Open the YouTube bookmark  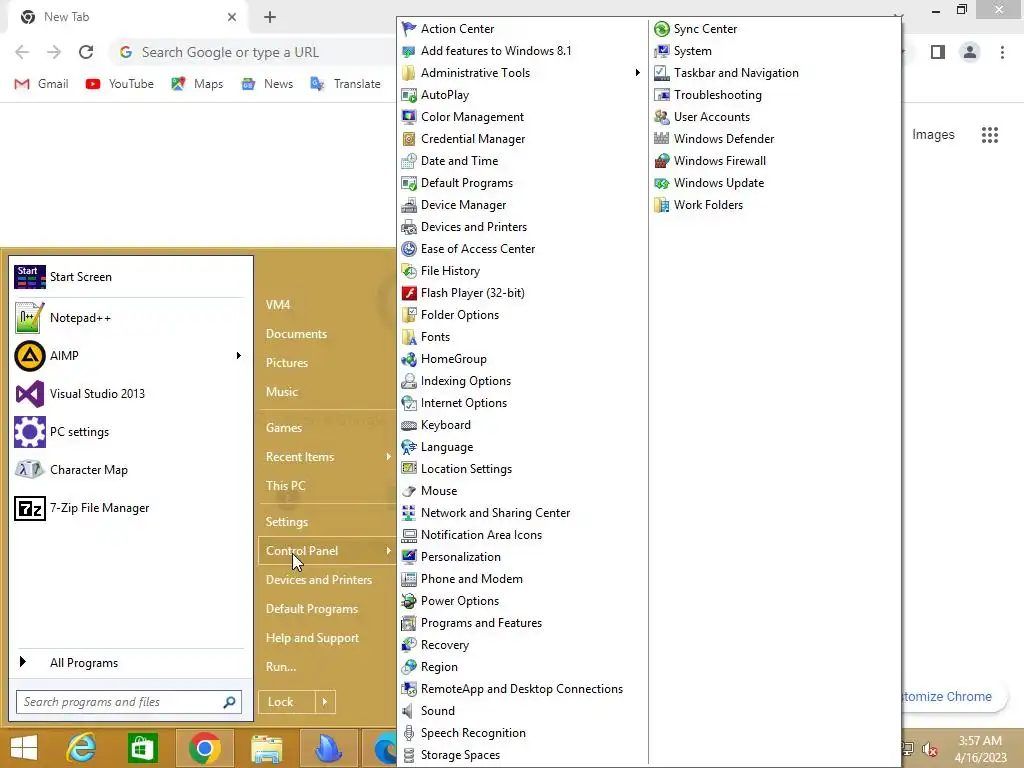point(120,84)
